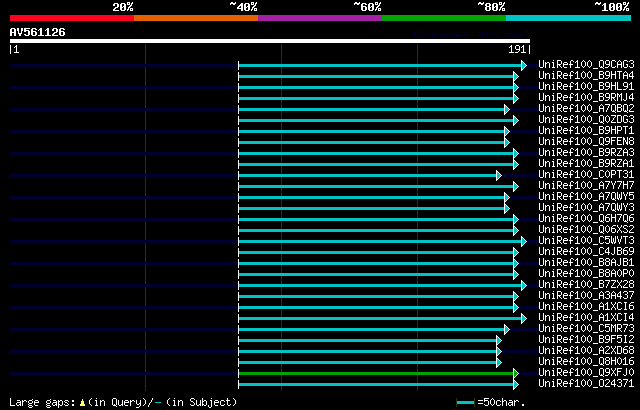
Task: Click the UniRef100_B9HPT1 text
Action: point(586,131)
